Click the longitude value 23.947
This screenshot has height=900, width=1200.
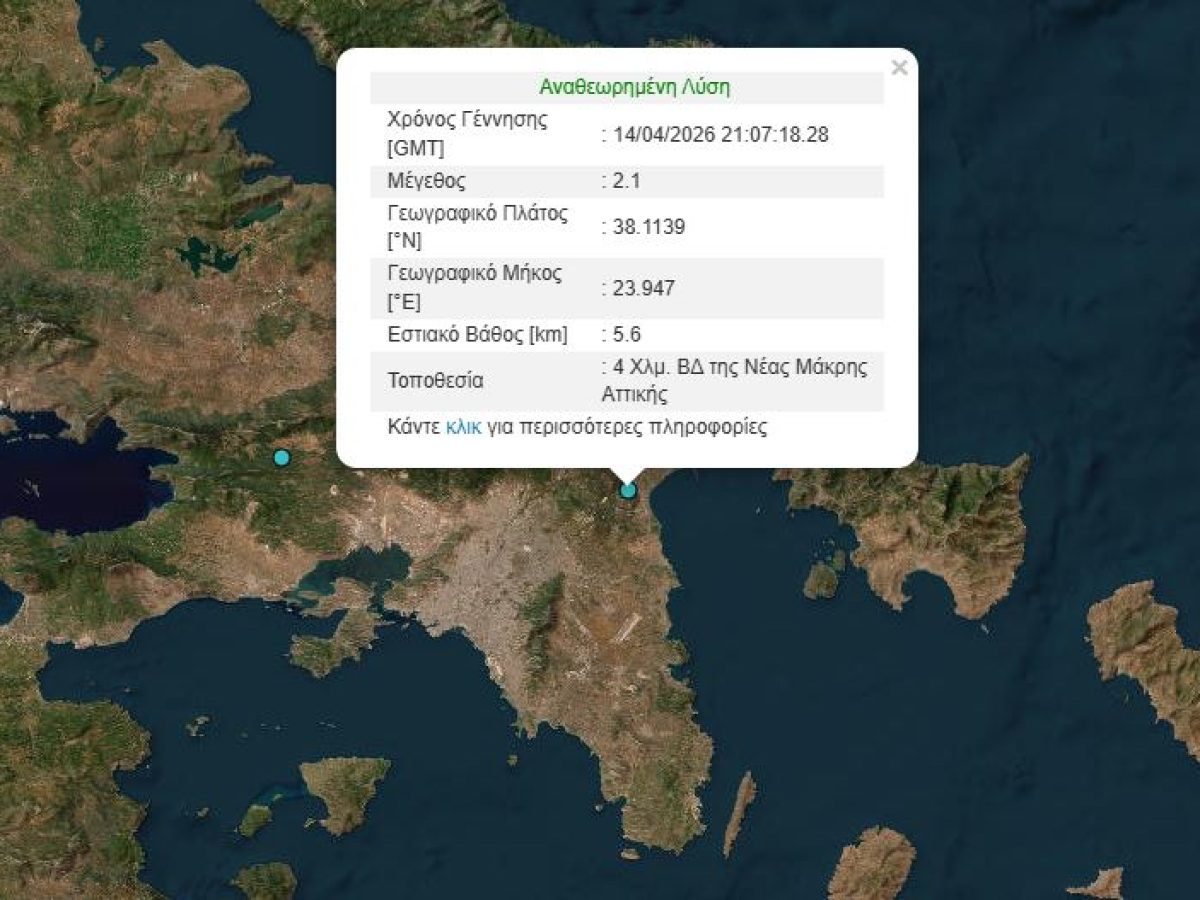pyautogui.click(x=640, y=288)
